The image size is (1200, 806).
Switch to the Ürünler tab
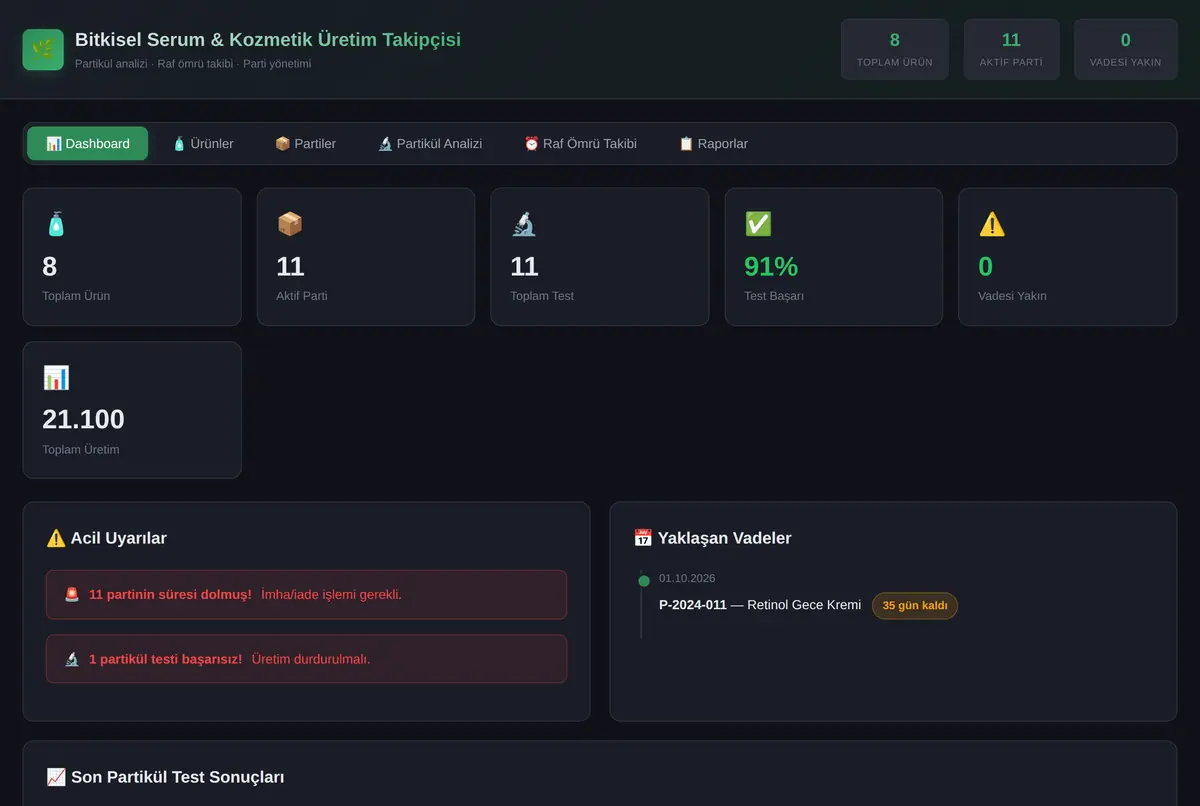(x=203, y=144)
